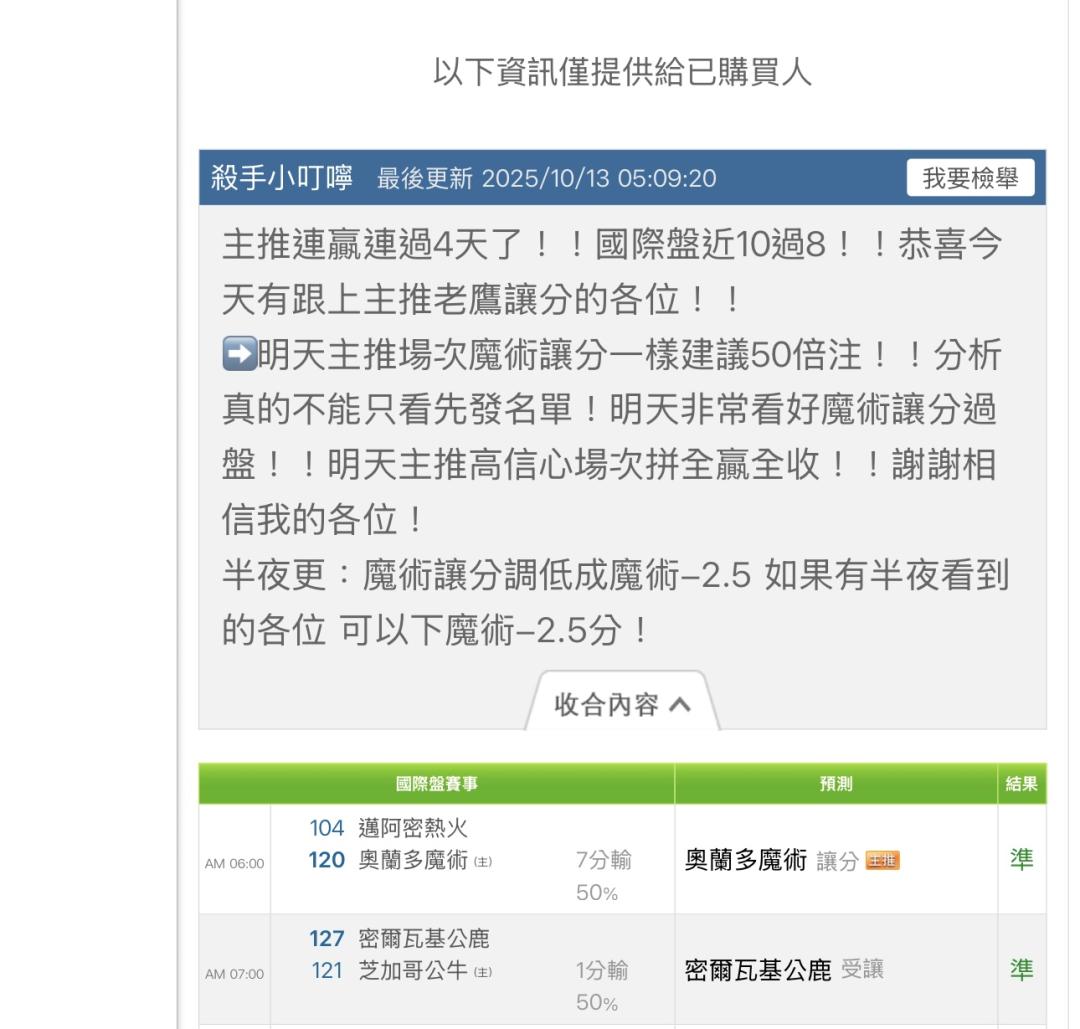Click the 最後更新 2025/10/13 timestamp
This screenshot has width=1080, height=1029.
[546, 178]
